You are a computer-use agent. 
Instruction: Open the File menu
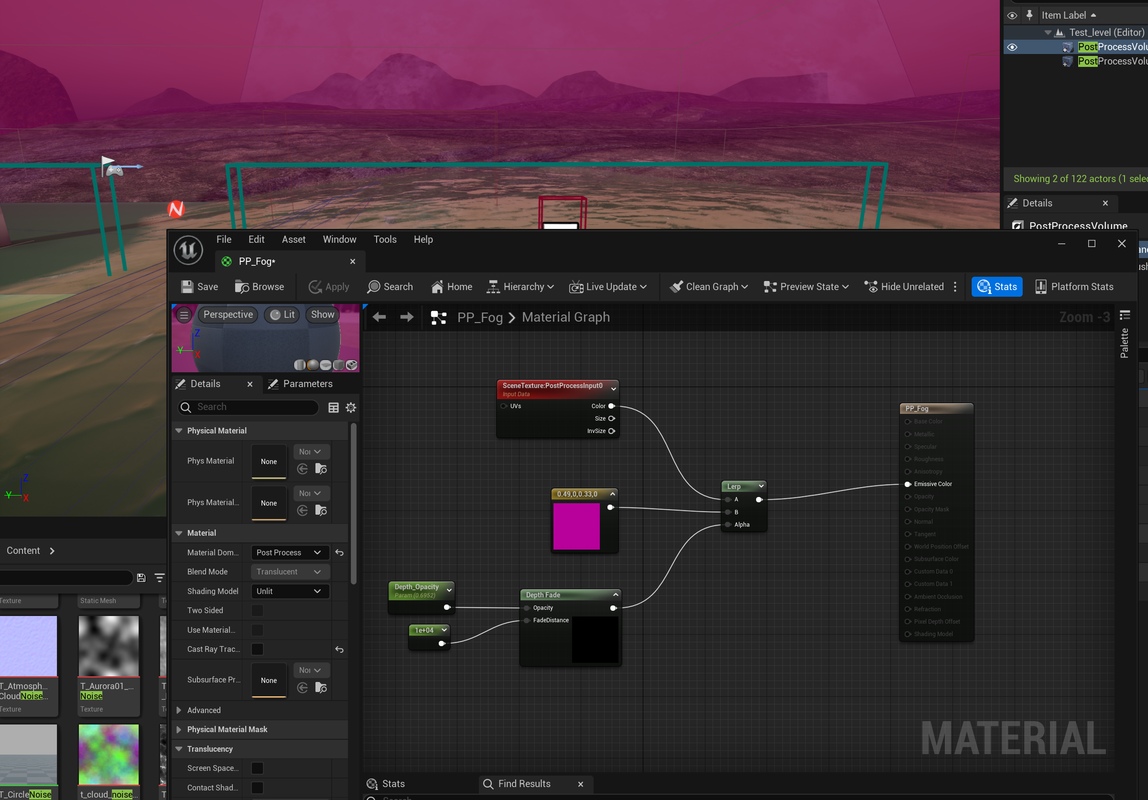pyautogui.click(x=224, y=239)
